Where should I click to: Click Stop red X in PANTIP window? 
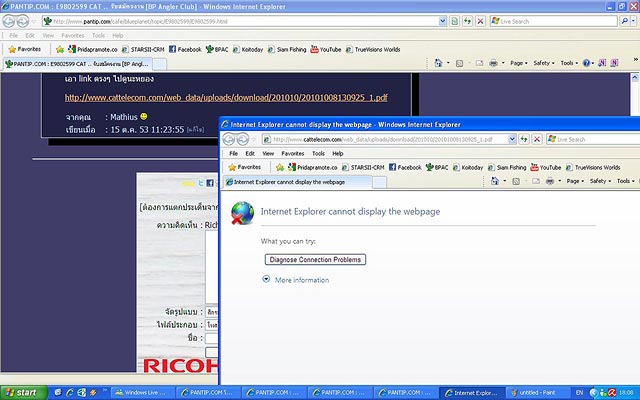pos(480,21)
